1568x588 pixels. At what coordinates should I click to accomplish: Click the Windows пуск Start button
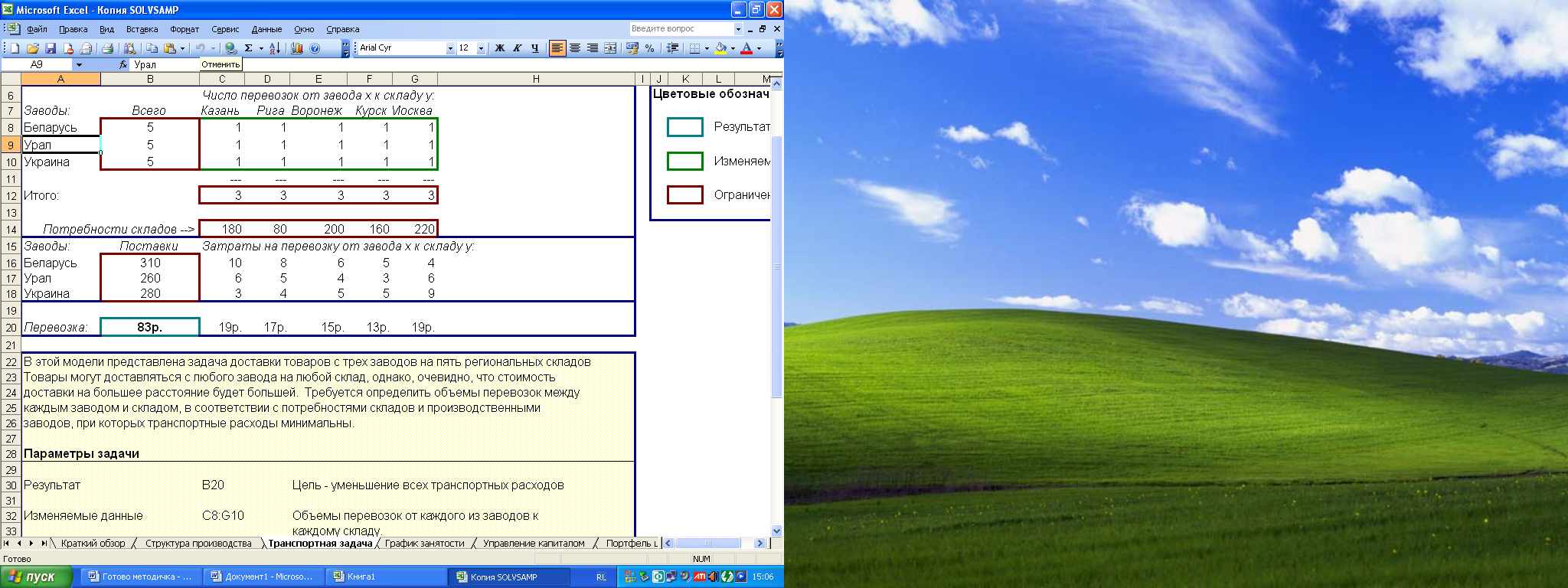point(36,577)
